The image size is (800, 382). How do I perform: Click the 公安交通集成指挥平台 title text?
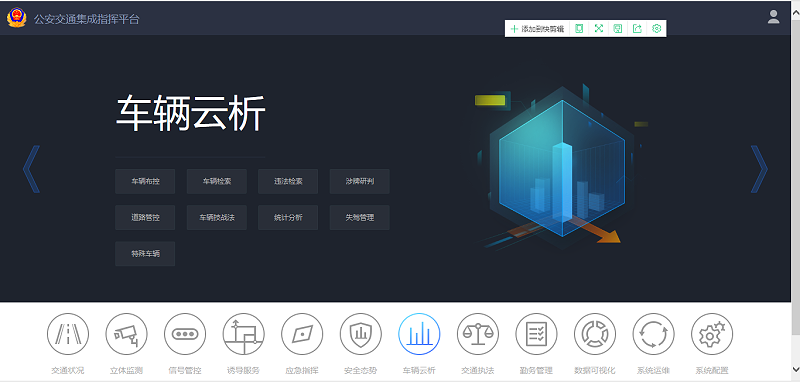[x=86, y=19]
